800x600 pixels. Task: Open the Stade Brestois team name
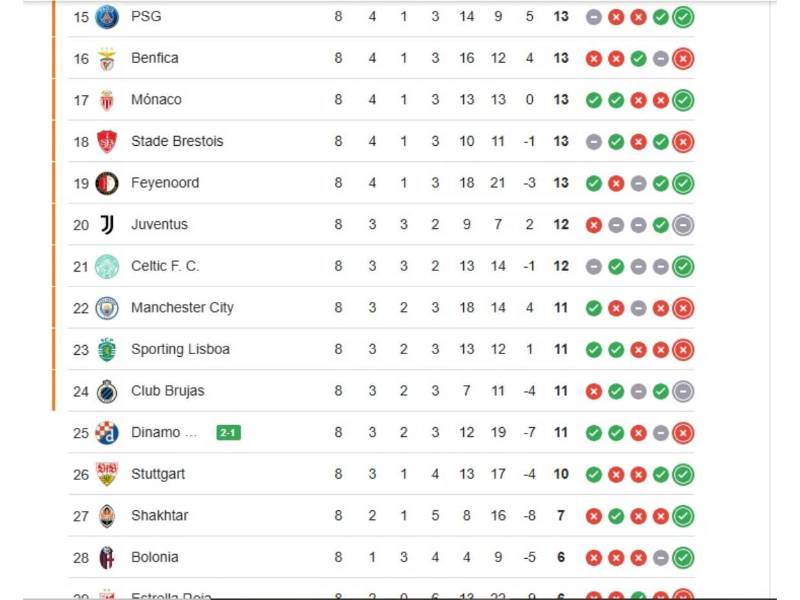click(x=177, y=141)
